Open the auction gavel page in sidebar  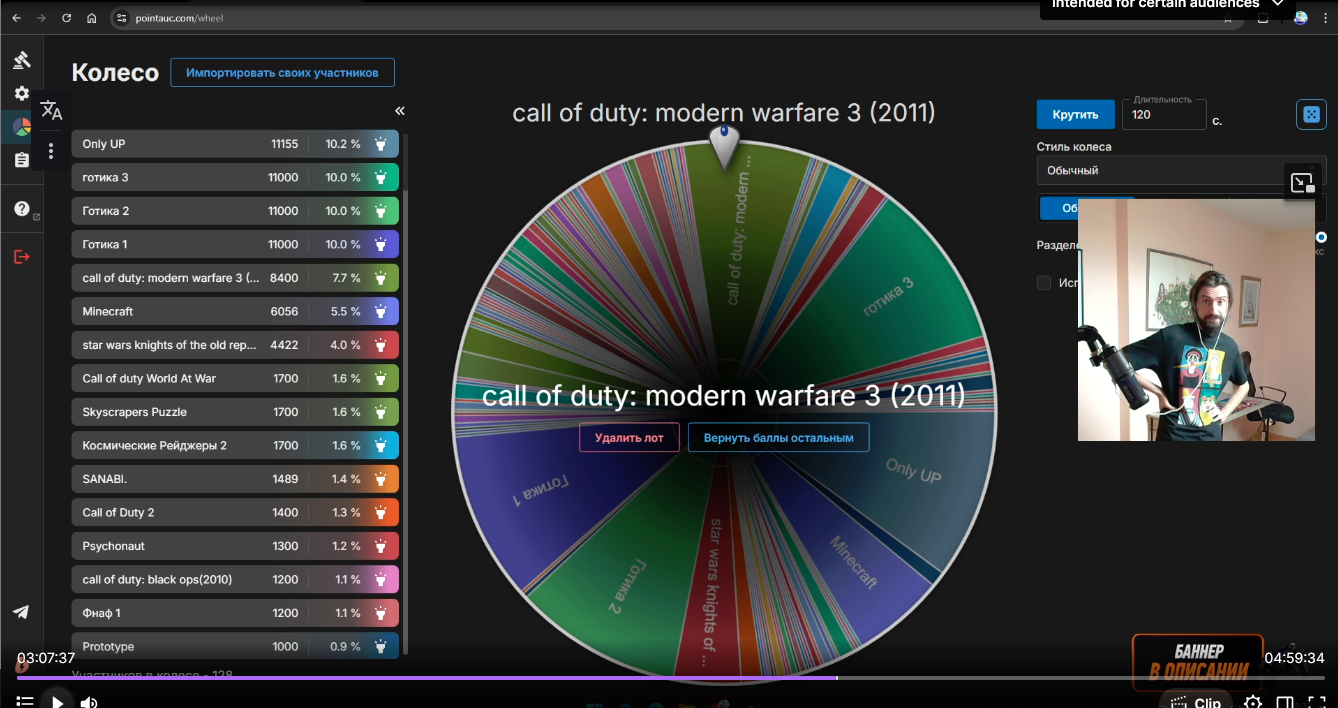pyautogui.click(x=21, y=59)
